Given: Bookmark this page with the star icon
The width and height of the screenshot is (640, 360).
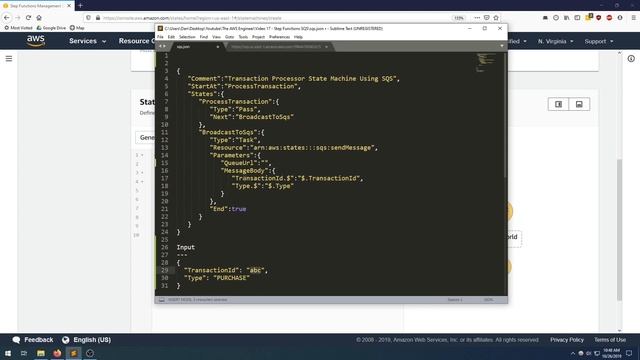Looking at the screenshot, I should point(496,18).
